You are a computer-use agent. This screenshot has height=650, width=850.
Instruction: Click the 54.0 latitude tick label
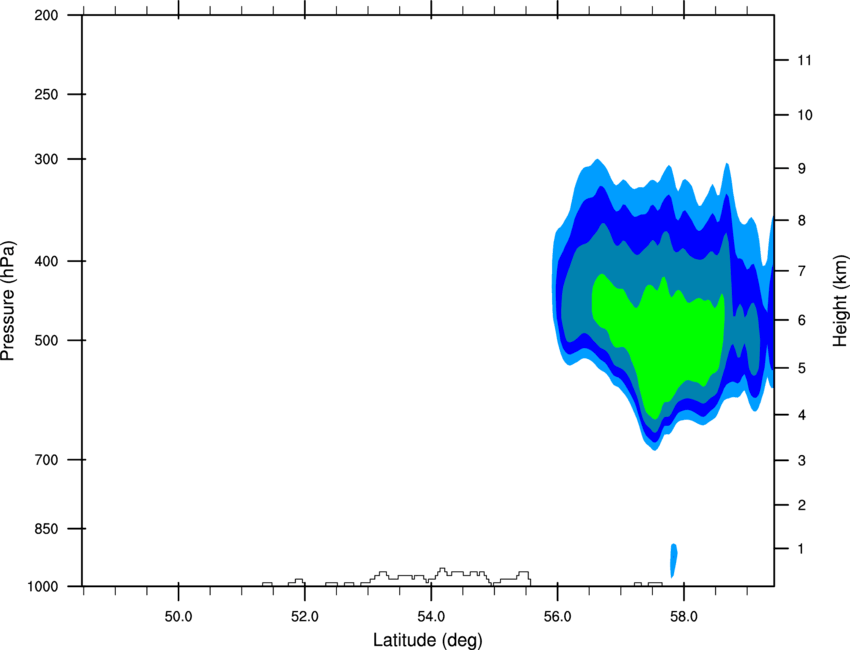coord(431,617)
